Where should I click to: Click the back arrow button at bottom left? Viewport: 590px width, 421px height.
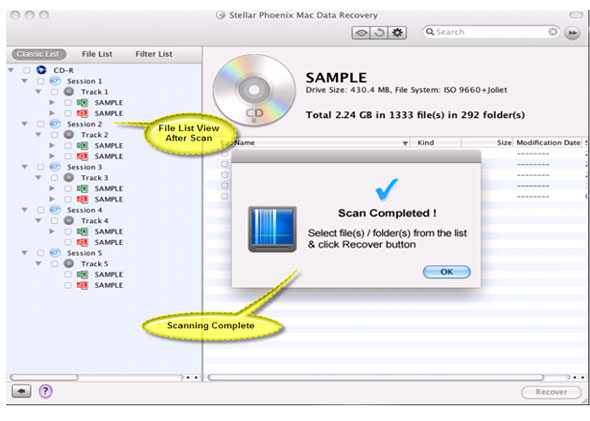click(x=21, y=391)
